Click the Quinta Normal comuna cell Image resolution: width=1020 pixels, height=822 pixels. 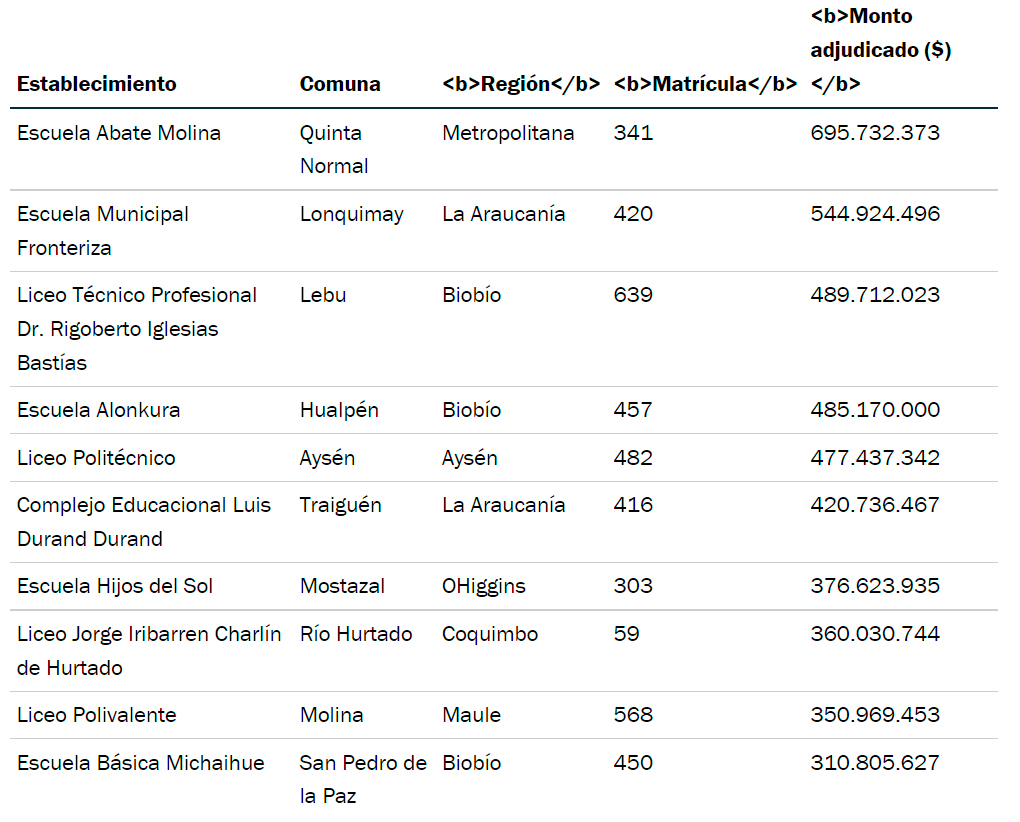pos(334,149)
